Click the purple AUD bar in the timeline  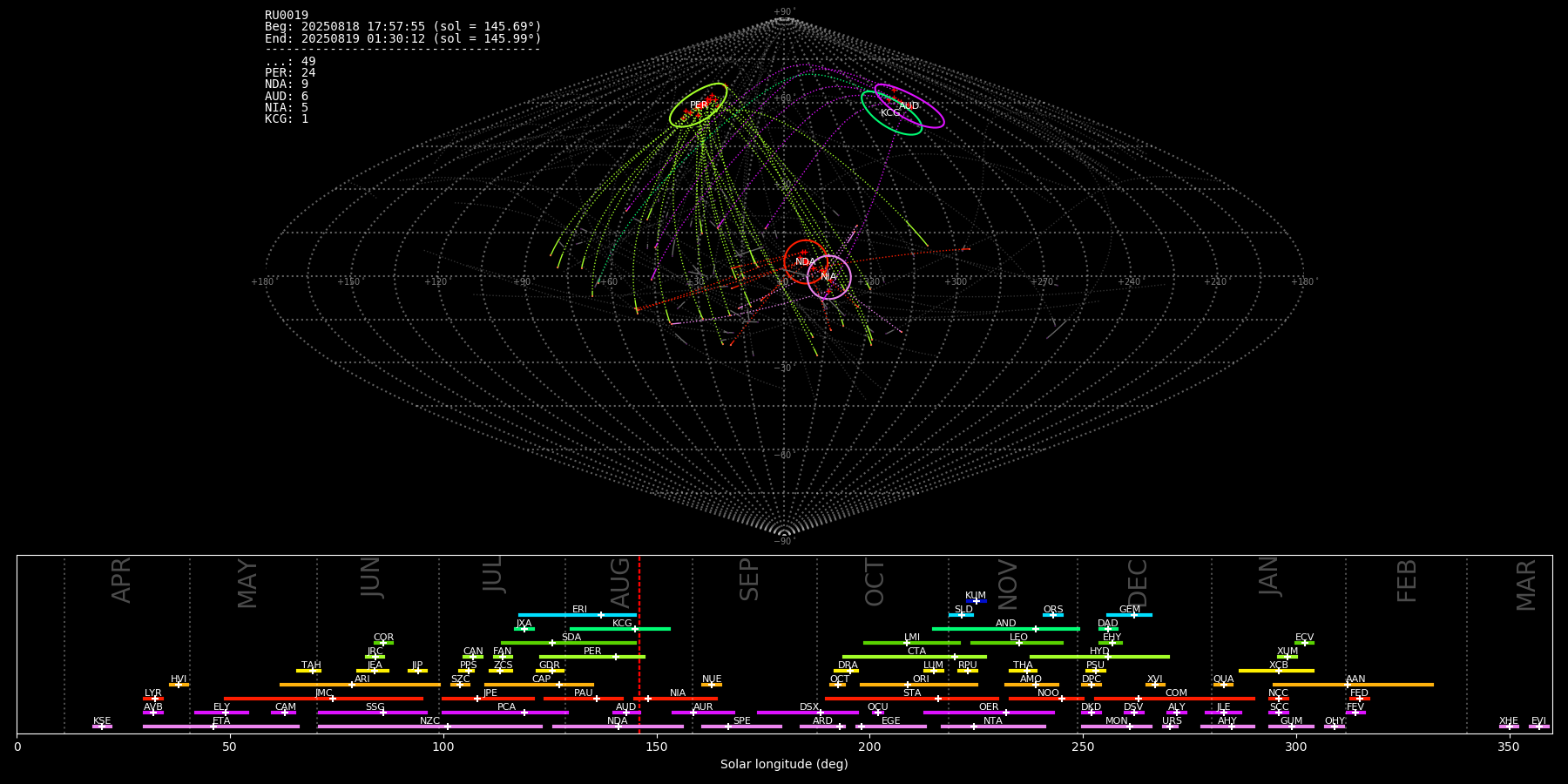626,713
